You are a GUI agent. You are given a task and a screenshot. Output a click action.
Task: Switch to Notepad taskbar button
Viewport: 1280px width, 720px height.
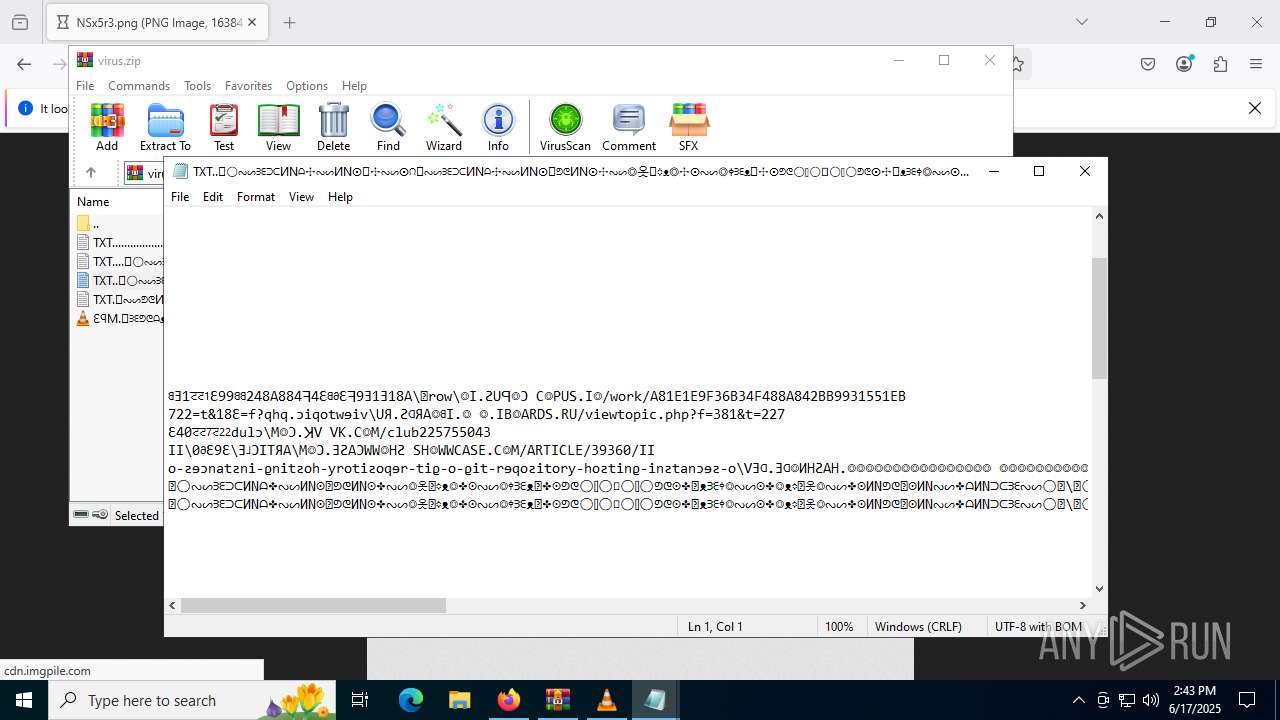tap(655, 700)
